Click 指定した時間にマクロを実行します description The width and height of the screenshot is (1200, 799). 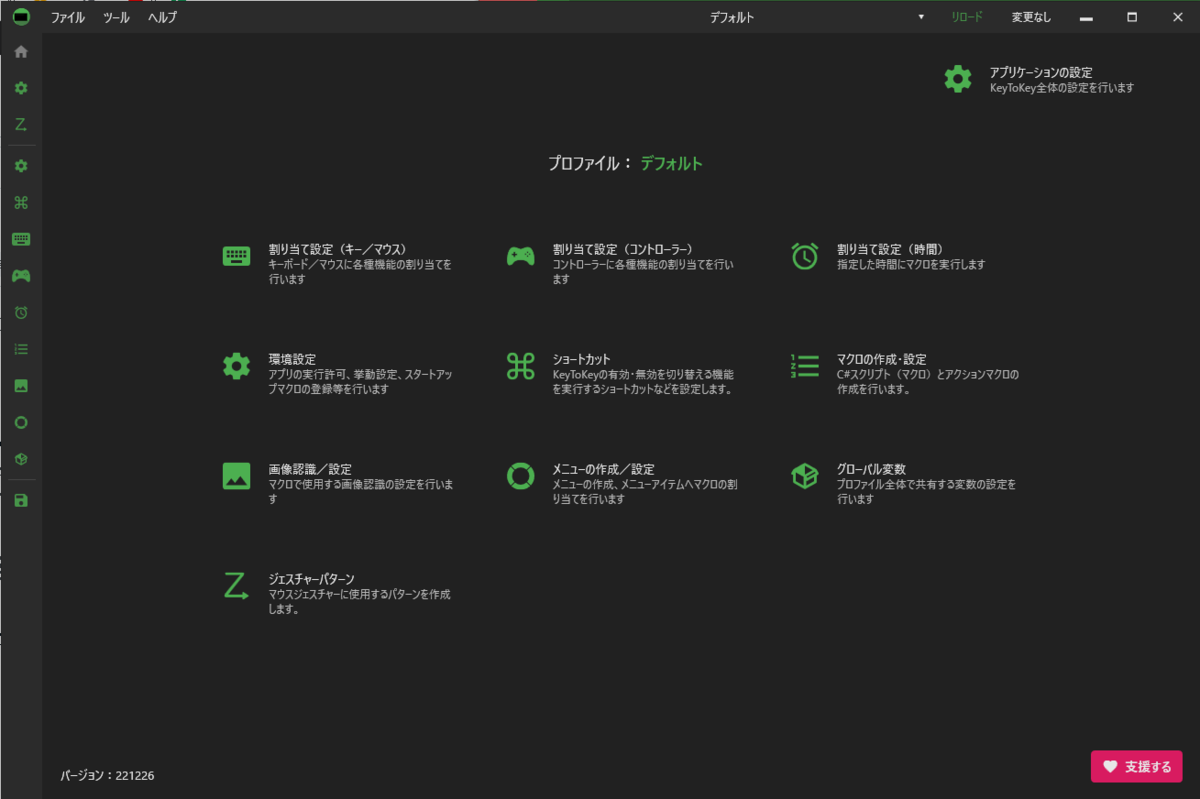[x=911, y=265]
